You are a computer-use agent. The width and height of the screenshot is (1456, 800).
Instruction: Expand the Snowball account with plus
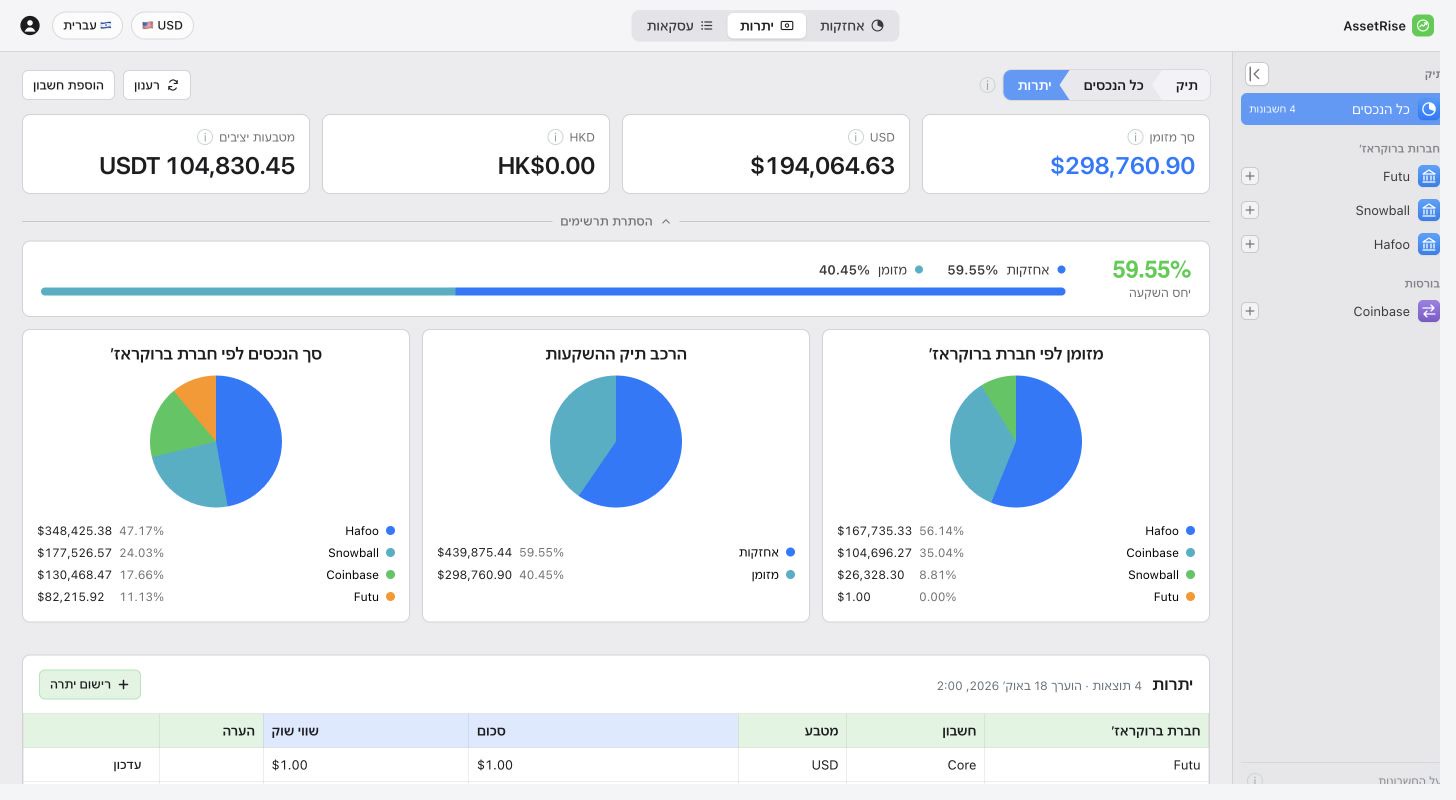(1250, 211)
